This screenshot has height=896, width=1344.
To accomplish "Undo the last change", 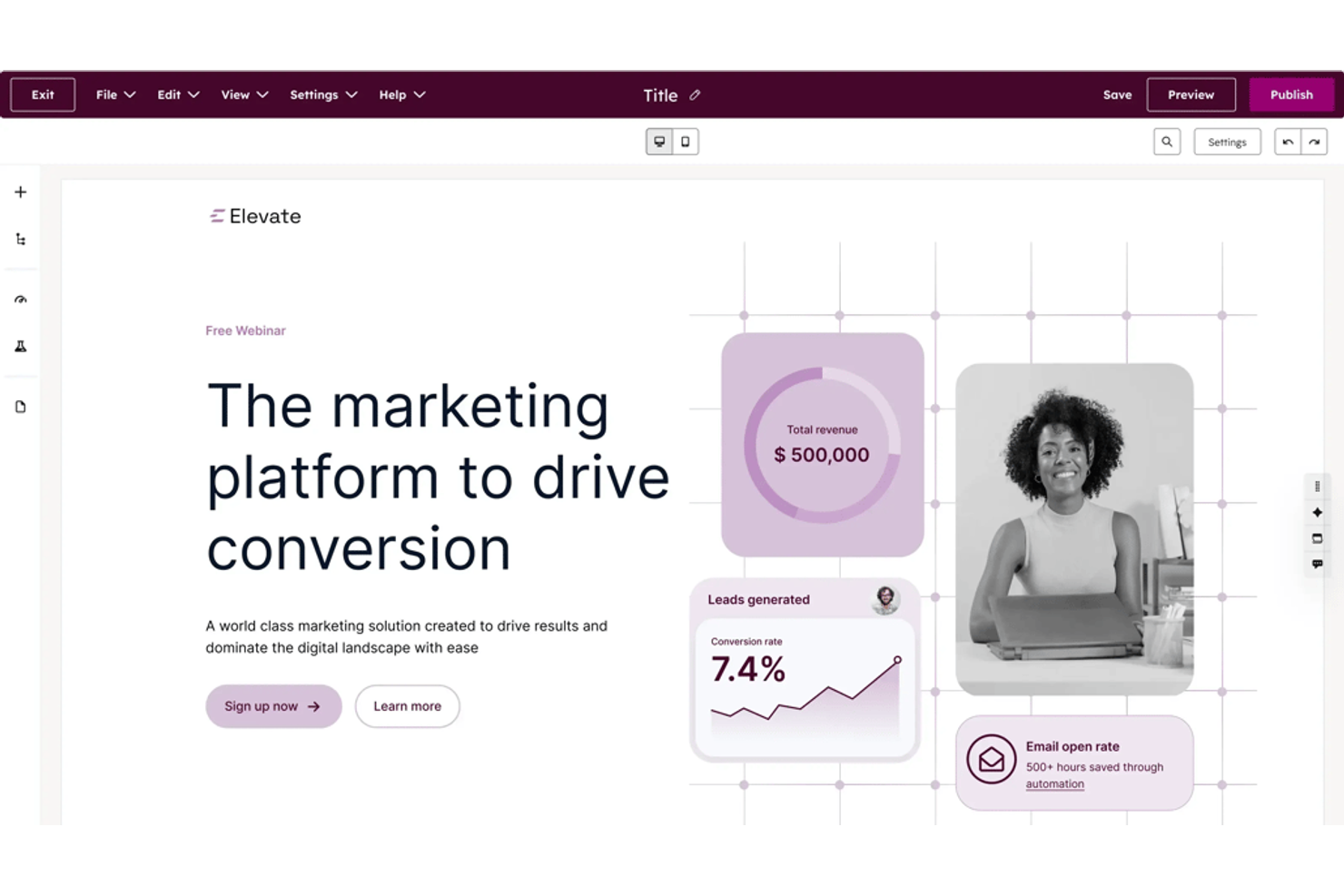I will 1287,142.
